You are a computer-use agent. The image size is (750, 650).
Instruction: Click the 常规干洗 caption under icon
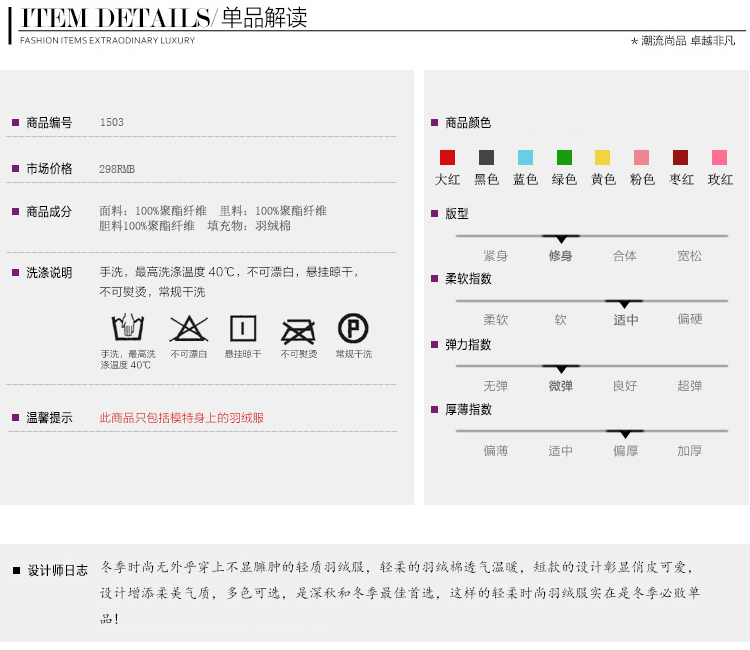[x=353, y=354]
